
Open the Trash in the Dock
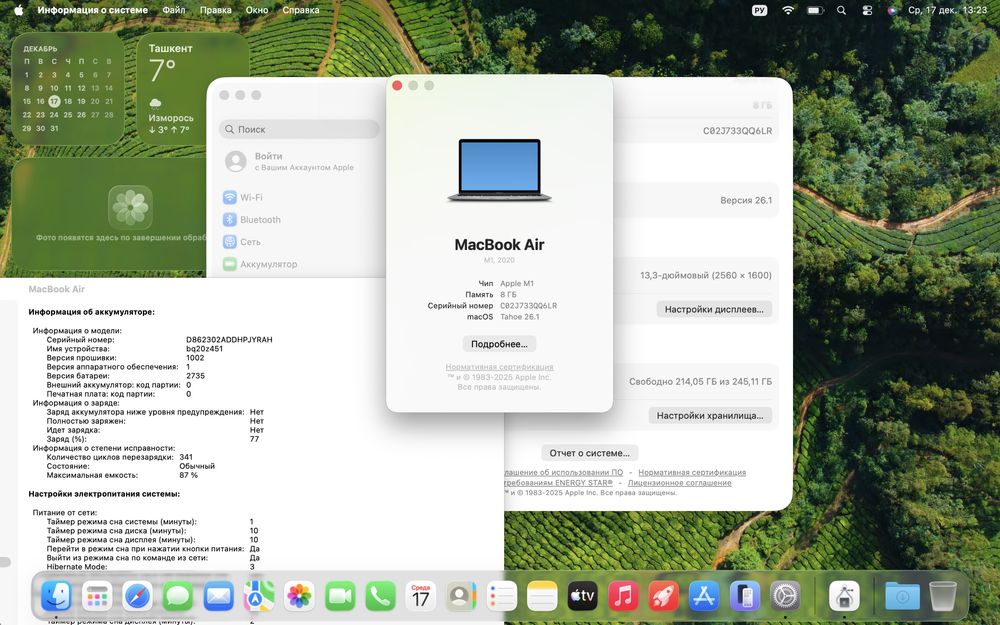click(x=943, y=597)
